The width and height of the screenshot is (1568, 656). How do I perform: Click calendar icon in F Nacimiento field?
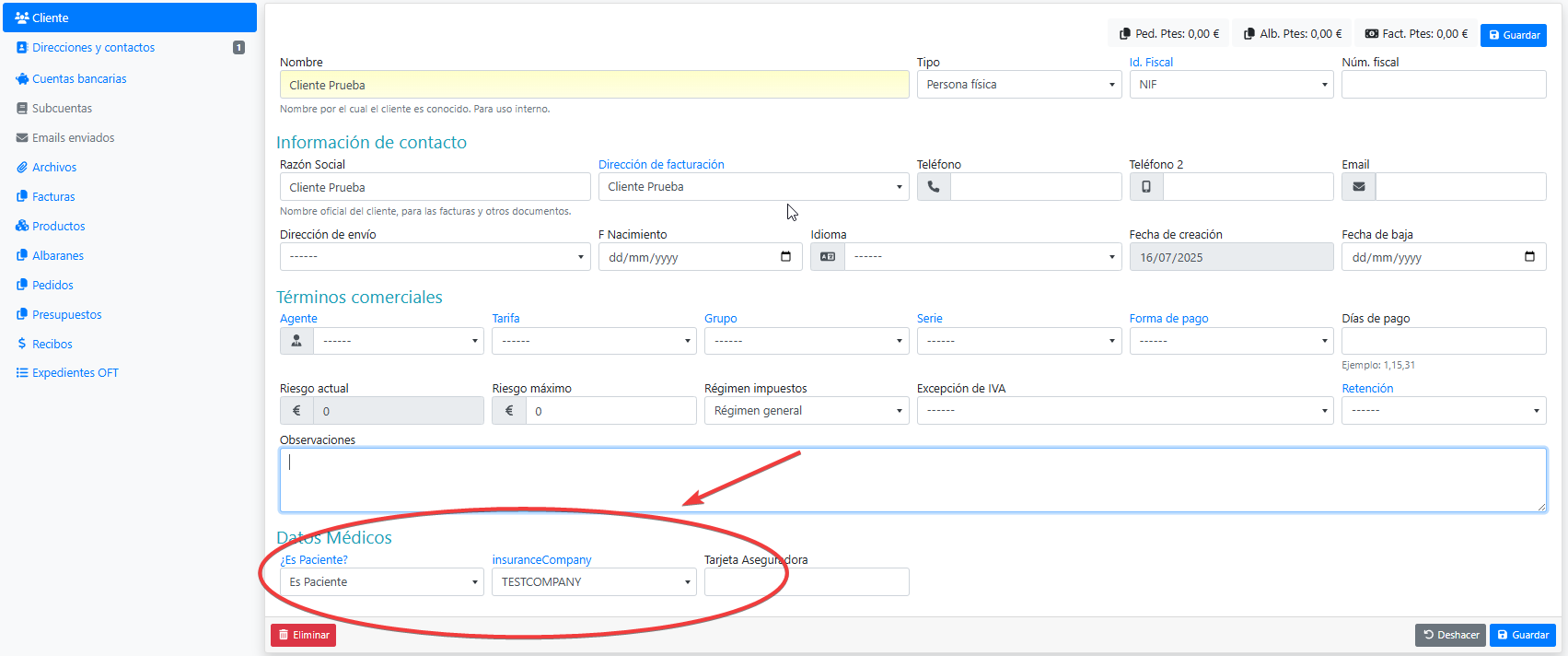click(x=785, y=257)
